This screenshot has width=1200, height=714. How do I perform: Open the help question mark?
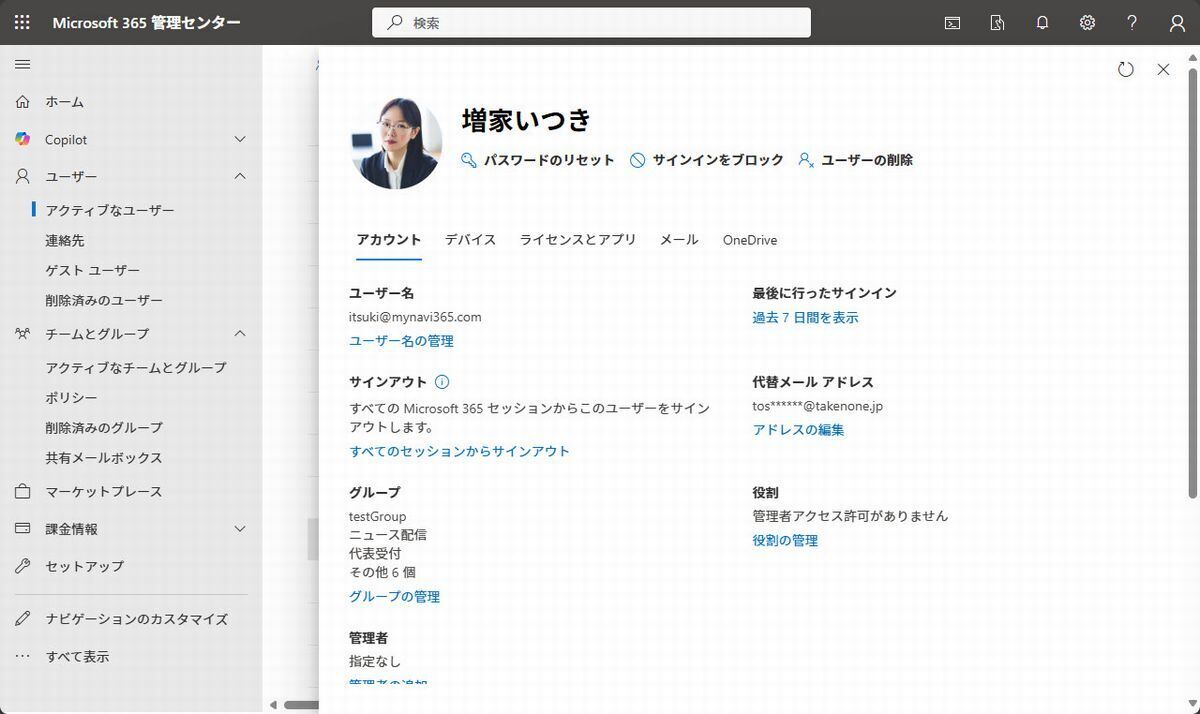coord(1132,22)
